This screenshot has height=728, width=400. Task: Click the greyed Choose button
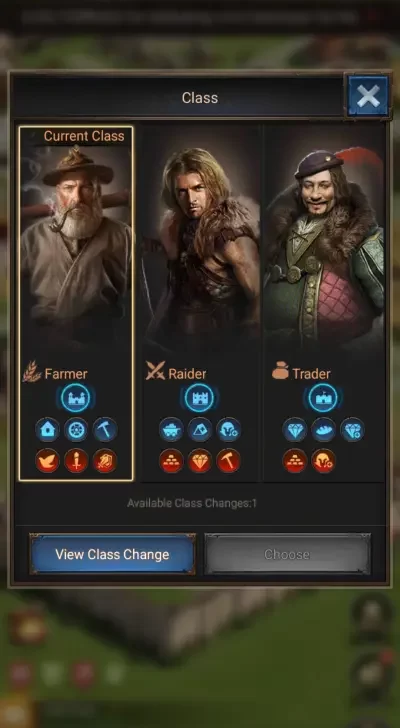[287, 554]
